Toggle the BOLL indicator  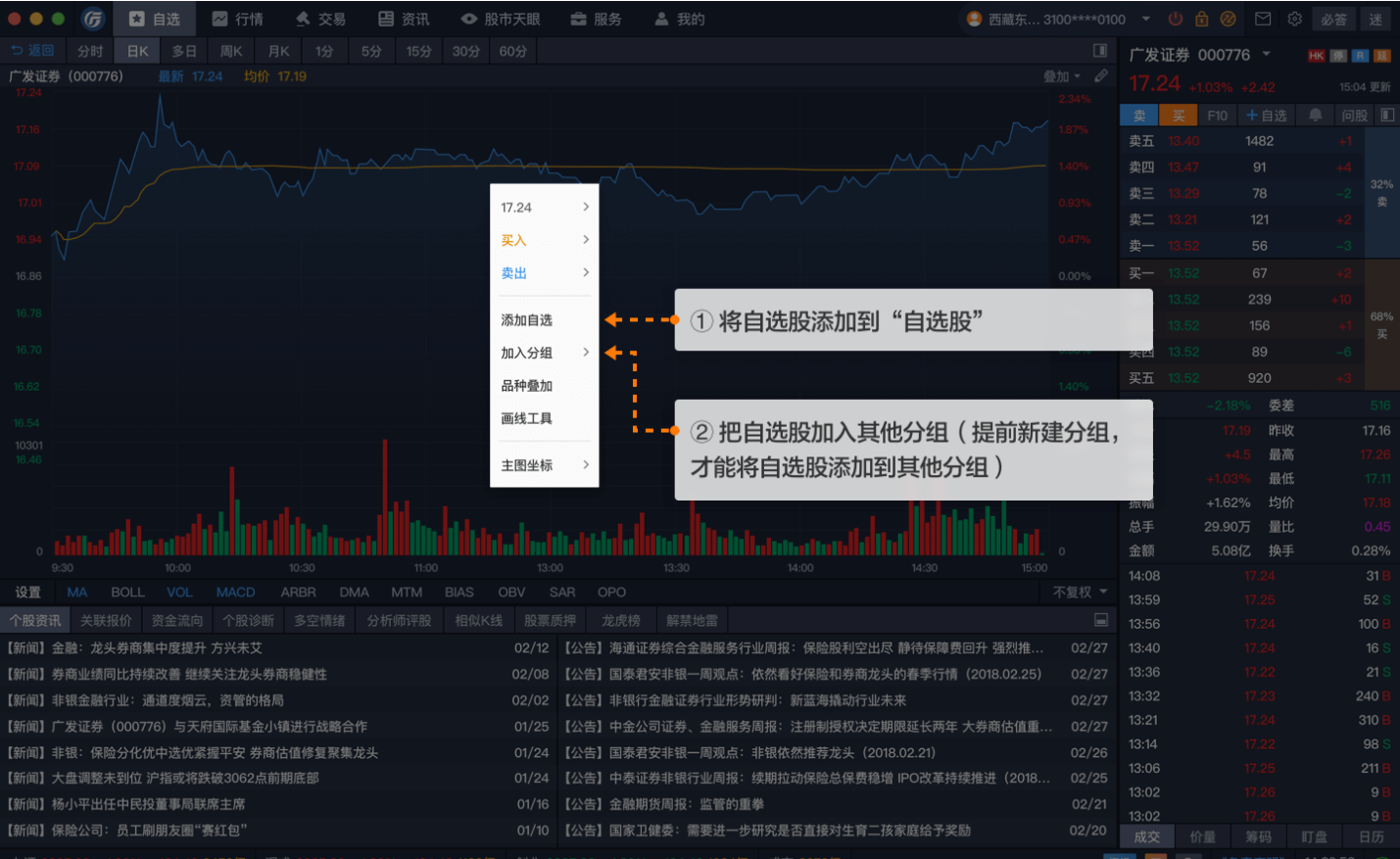coord(127,592)
